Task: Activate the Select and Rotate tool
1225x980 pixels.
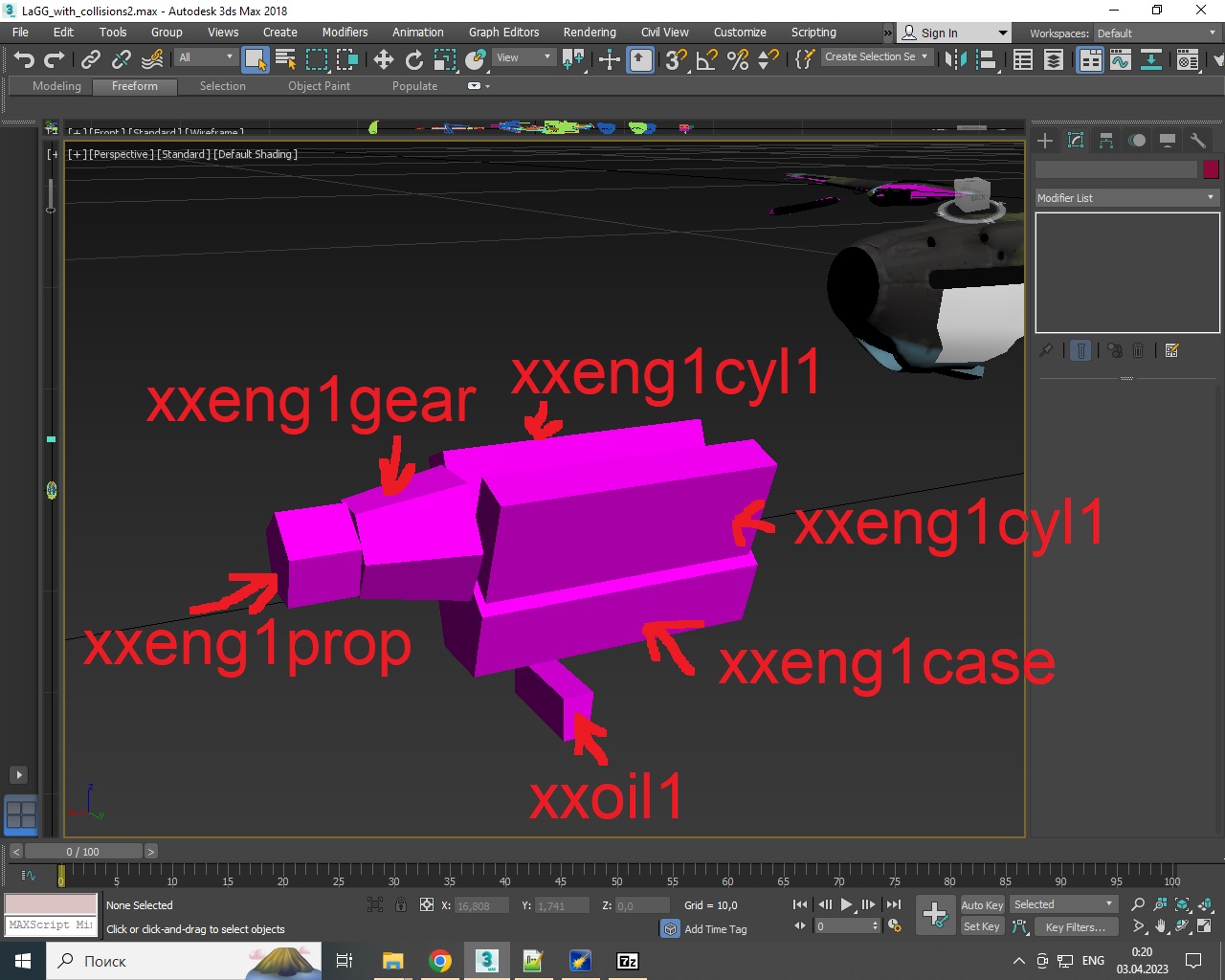Action: pyautogui.click(x=414, y=59)
